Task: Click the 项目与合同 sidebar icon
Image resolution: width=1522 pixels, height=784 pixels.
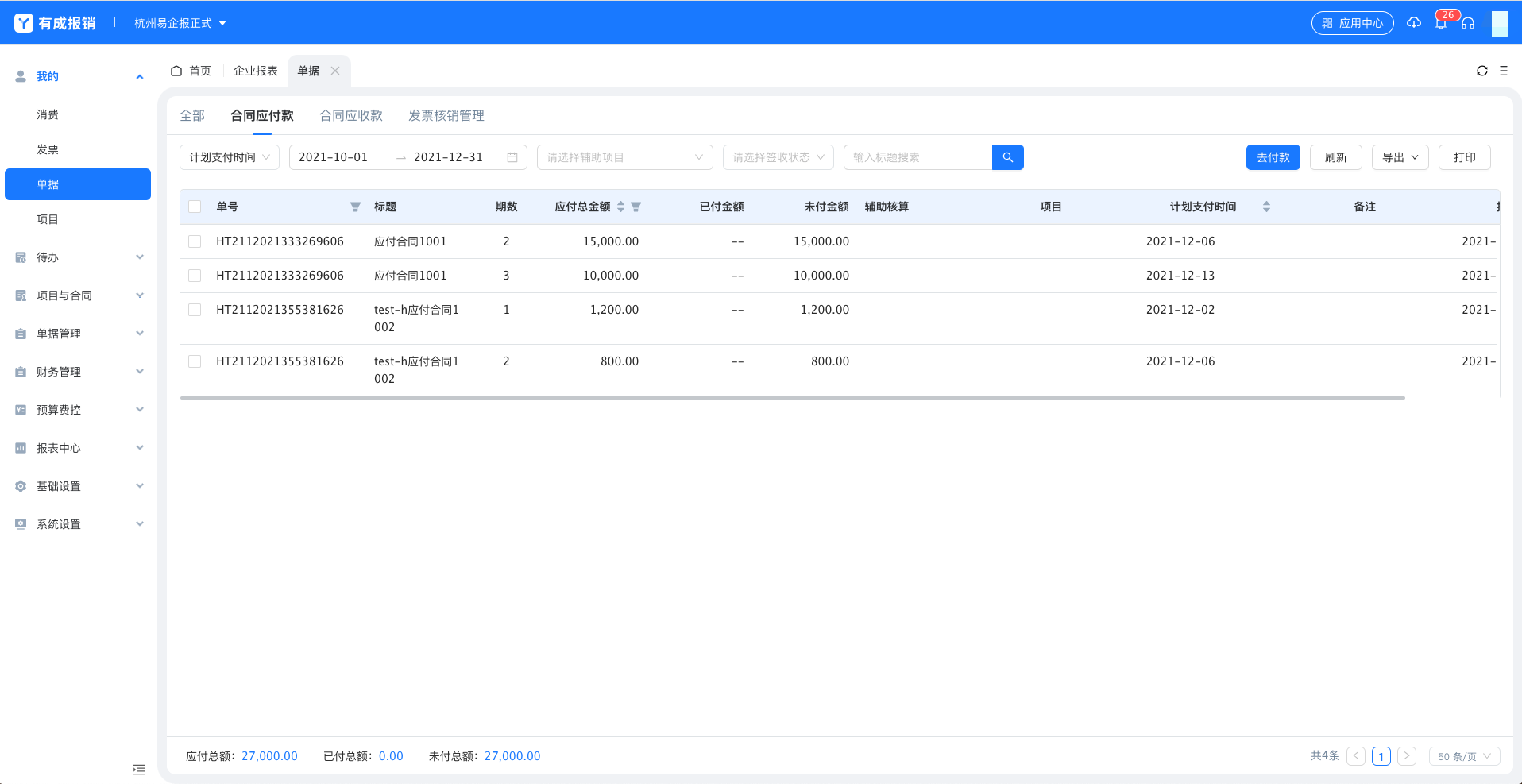Action: [x=21, y=295]
